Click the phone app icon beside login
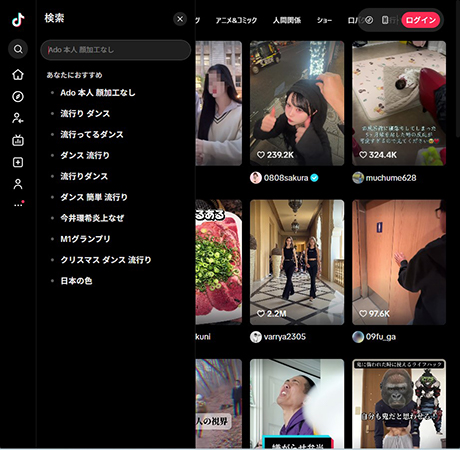460x450 pixels. point(385,20)
